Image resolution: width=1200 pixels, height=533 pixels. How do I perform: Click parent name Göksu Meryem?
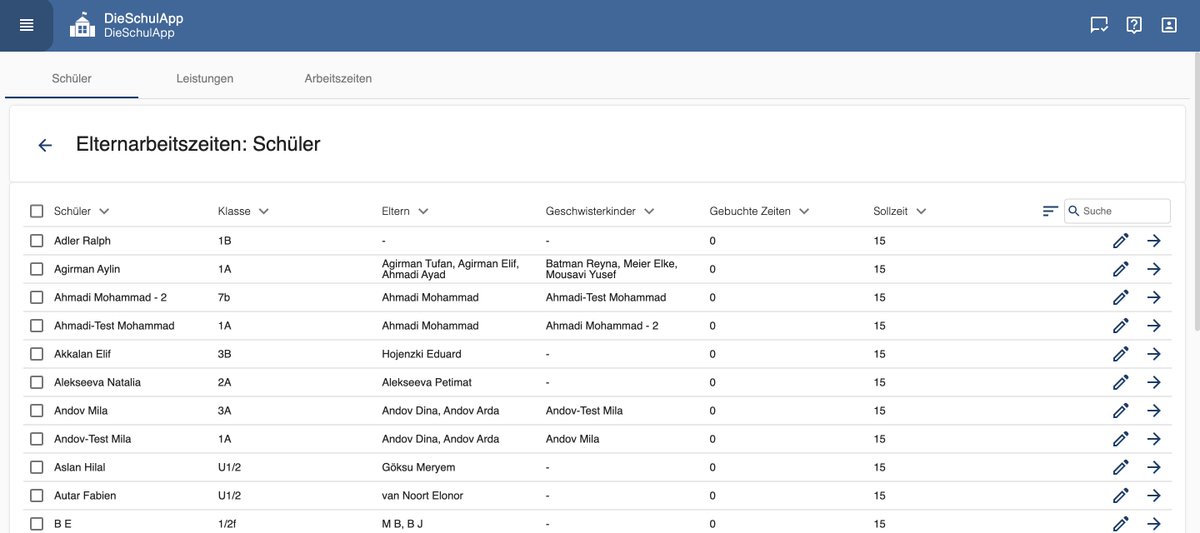tap(418, 467)
